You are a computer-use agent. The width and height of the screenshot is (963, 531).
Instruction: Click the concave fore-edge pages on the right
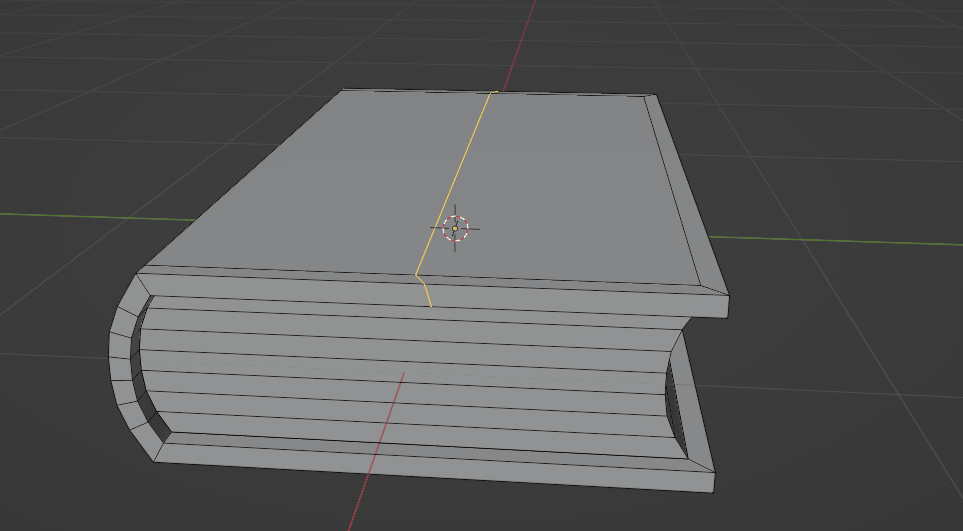pyautogui.click(x=678, y=400)
